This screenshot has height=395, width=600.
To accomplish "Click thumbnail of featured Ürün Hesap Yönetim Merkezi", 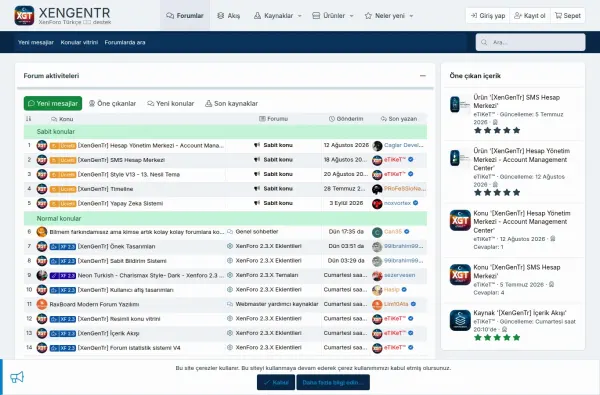I will [x=459, y=158].
